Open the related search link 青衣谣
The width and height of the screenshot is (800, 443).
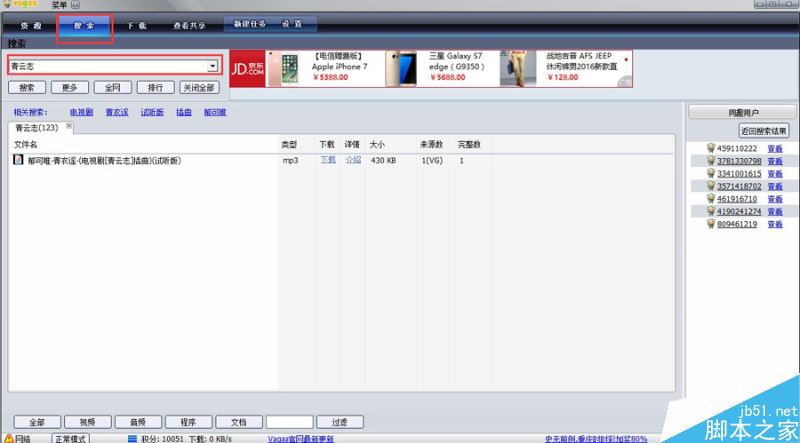click(117, 112)
